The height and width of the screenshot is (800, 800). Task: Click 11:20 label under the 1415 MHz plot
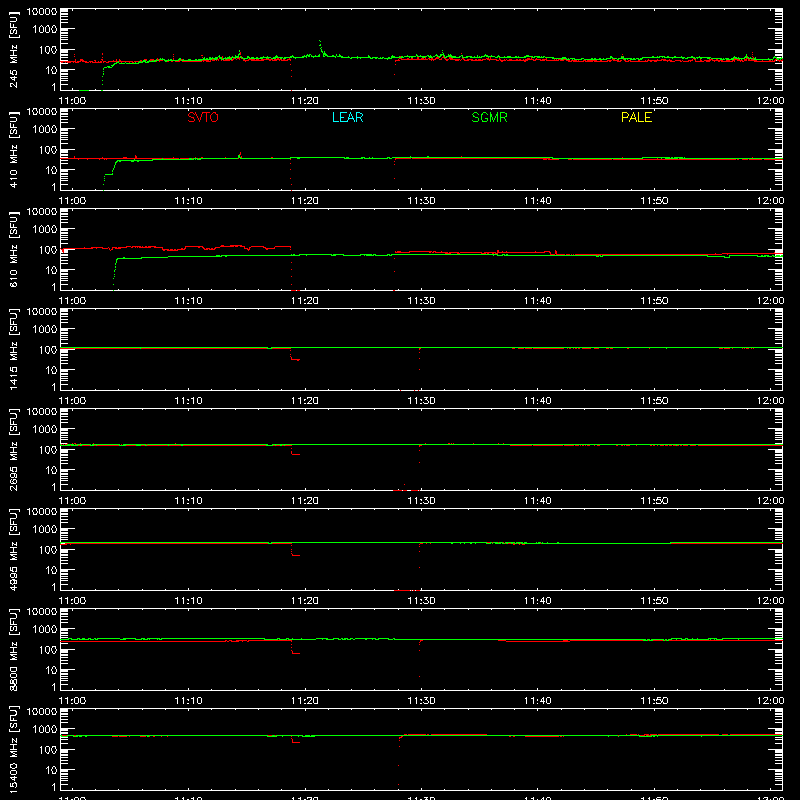click(x=305, y=401)
